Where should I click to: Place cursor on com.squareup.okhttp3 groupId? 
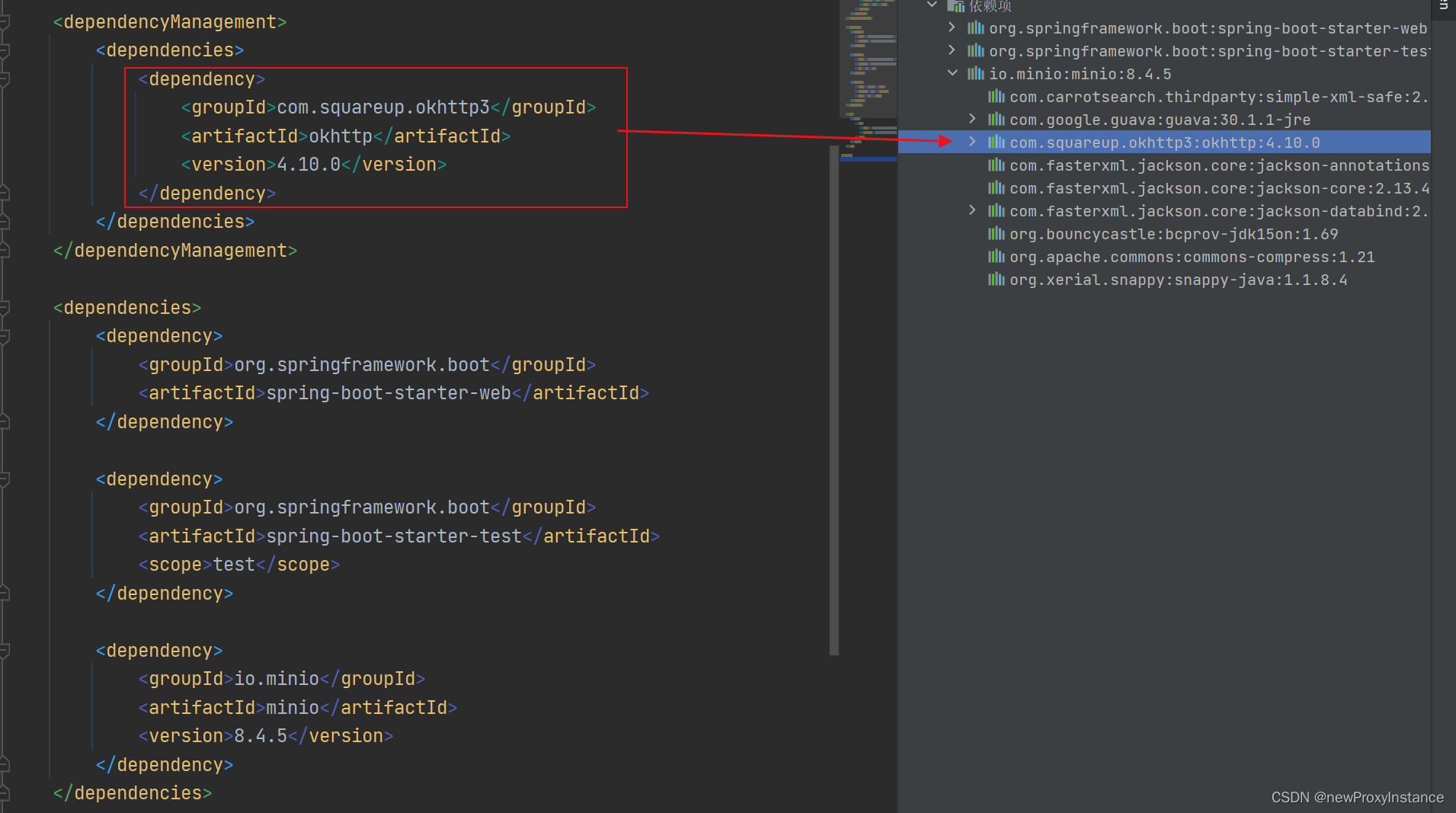[x=383, y=107]
